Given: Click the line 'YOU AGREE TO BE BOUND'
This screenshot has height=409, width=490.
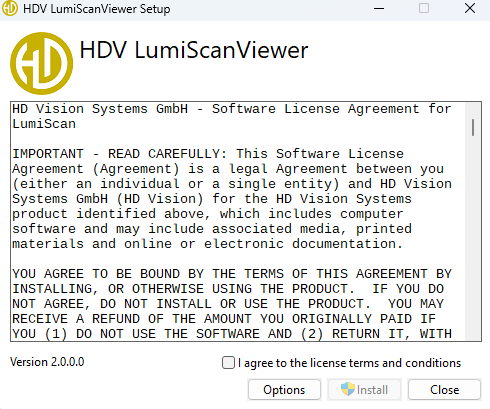Looking at the screenshot, I should [x=232, y=274].
